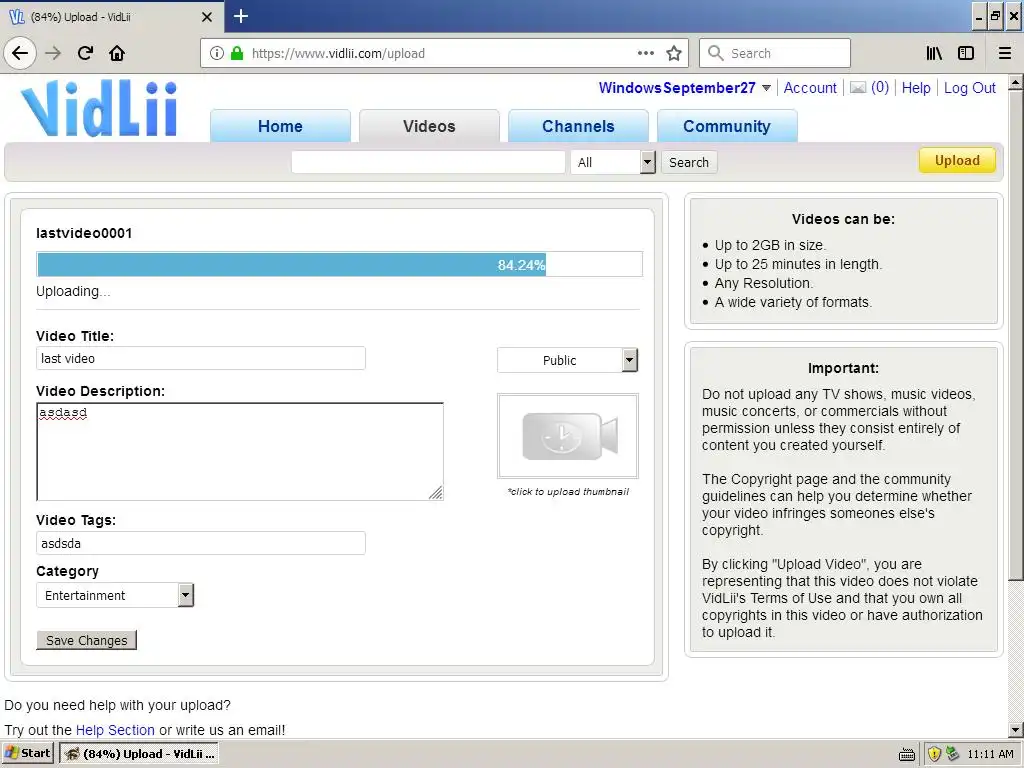The image size is (1024, 768).
Task: Open the on-screen keyboard tray icon
Action: click(907, 754)
